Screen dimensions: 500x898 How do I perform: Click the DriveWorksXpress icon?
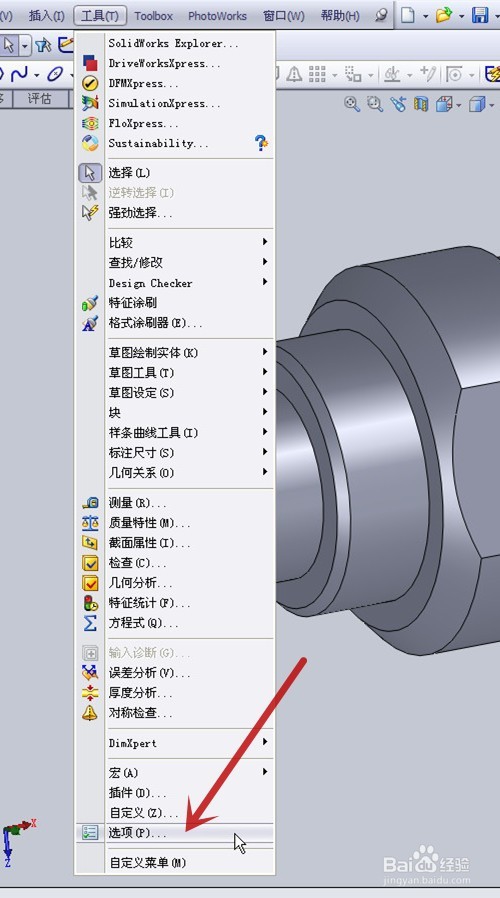90,63
